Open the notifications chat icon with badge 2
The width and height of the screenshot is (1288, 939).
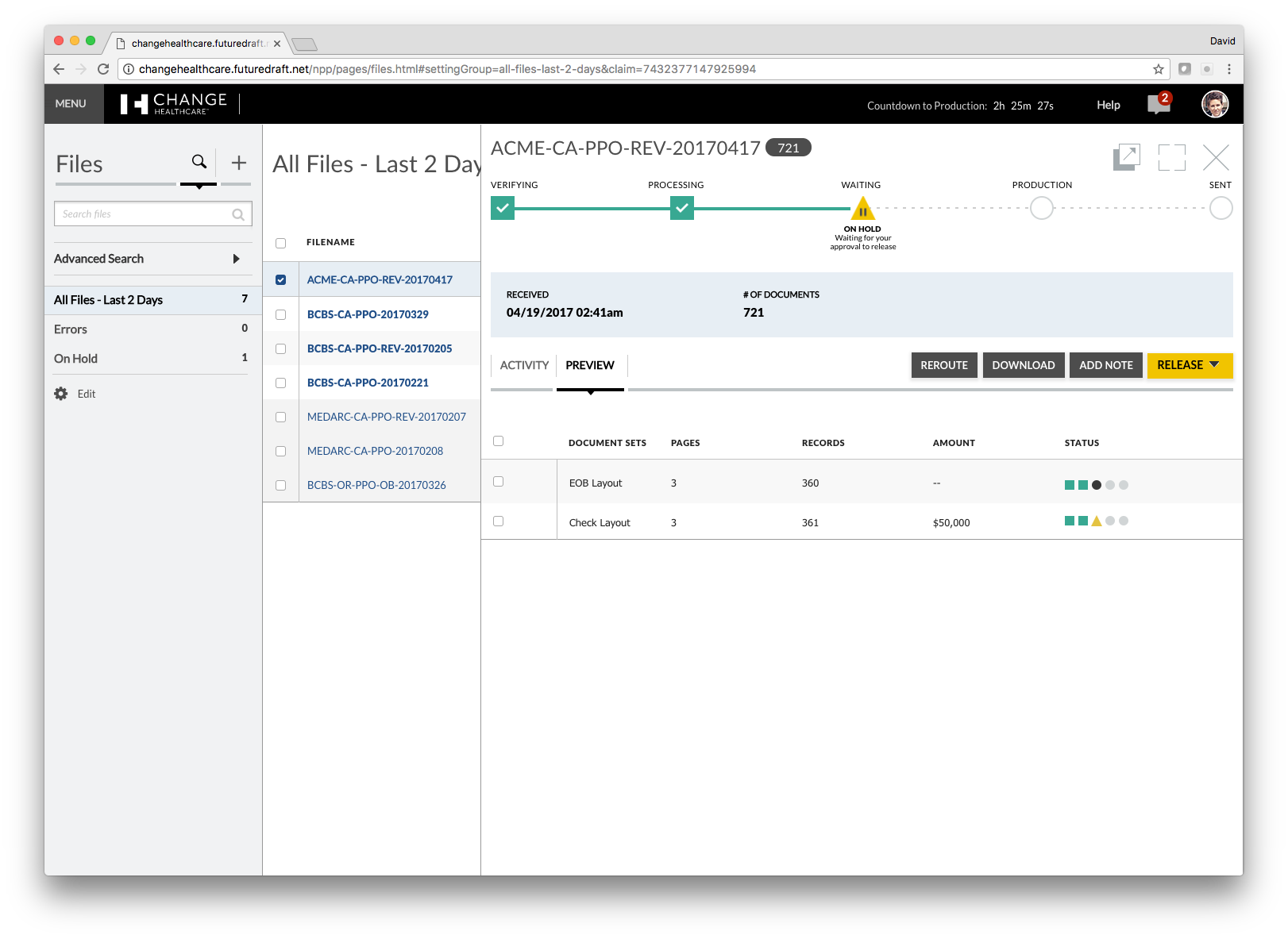1159,104
